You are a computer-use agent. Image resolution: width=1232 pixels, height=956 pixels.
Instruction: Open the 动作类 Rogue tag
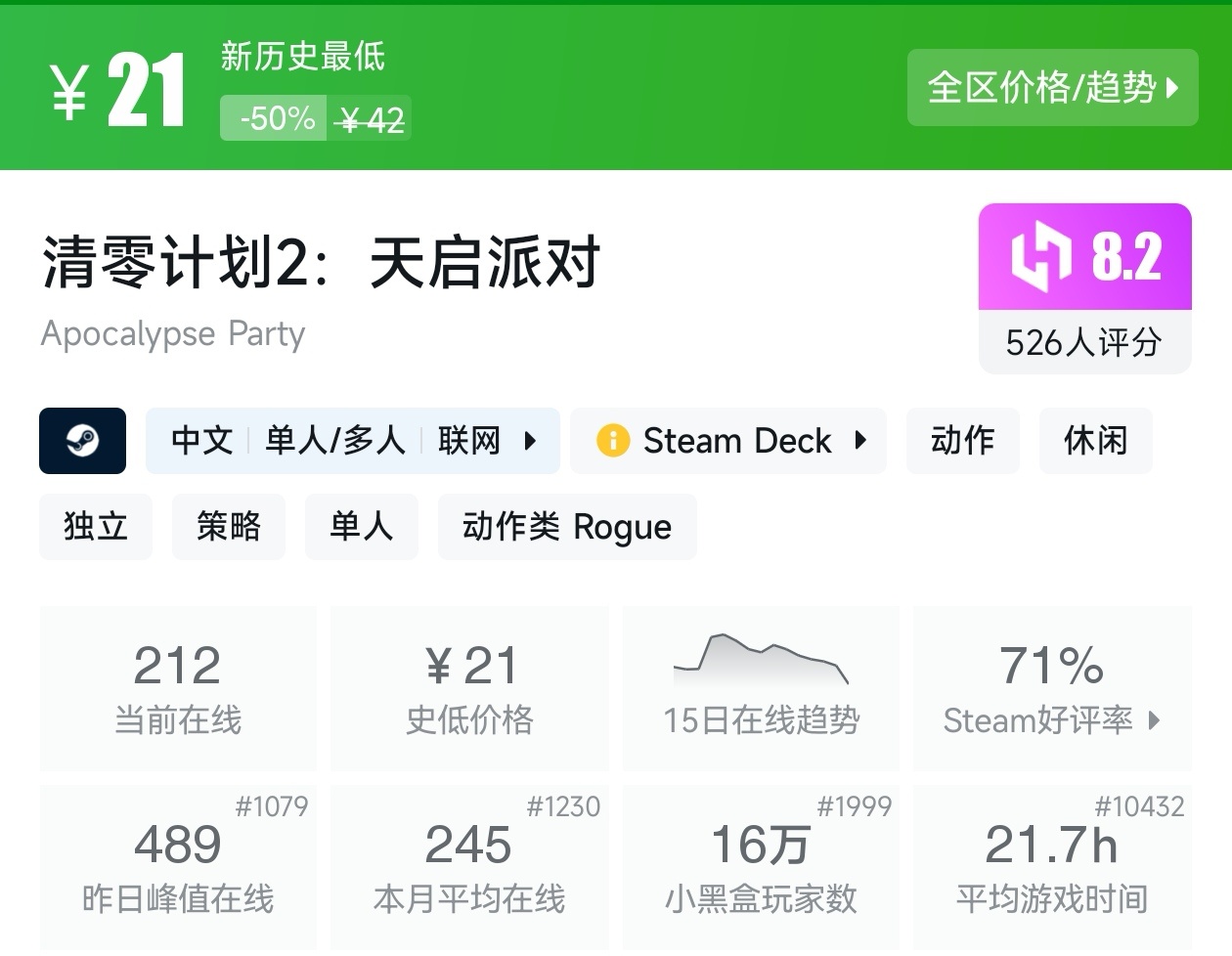[x=567, y=527]
